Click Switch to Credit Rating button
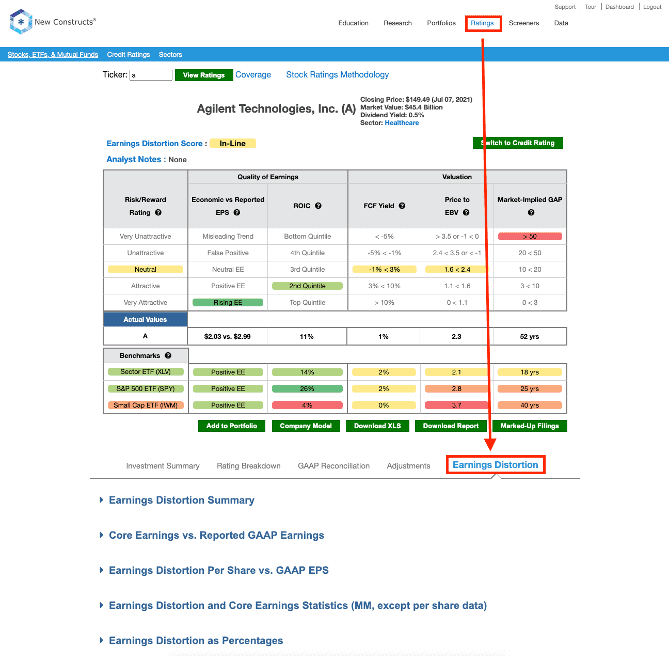Screen dimensions: 669x656 (518, 143)
